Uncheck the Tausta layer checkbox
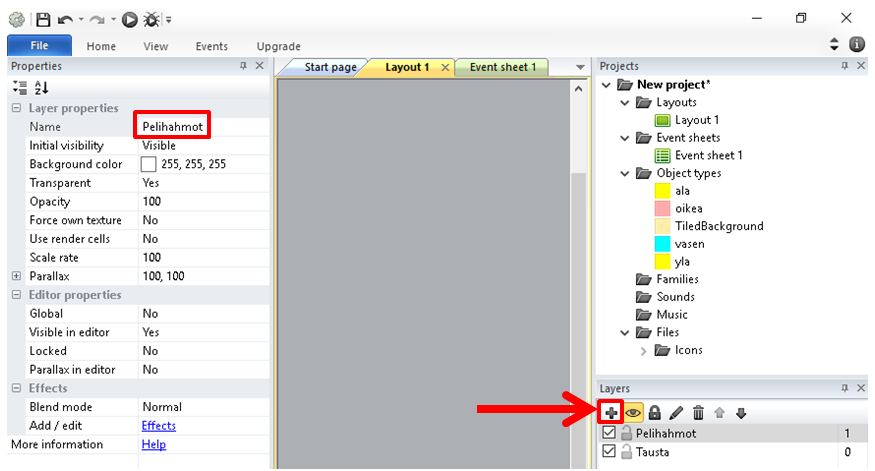875x471 pixels. (x=609, y=452)
